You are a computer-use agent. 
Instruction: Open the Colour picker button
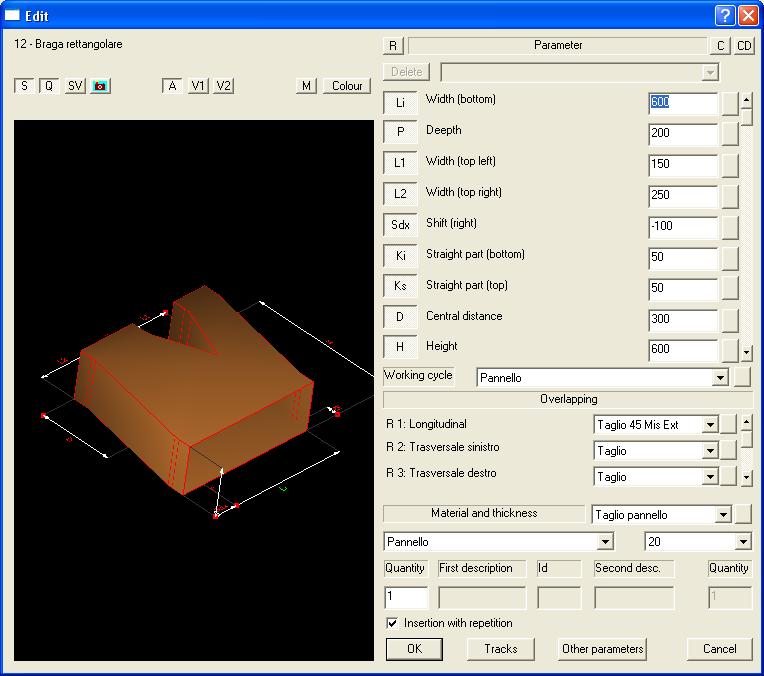click(347, 86)
